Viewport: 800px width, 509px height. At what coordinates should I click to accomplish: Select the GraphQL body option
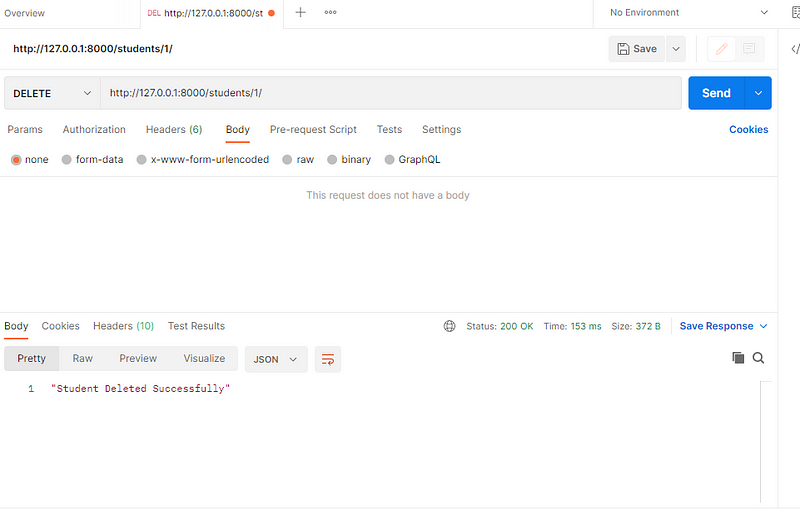412,160
